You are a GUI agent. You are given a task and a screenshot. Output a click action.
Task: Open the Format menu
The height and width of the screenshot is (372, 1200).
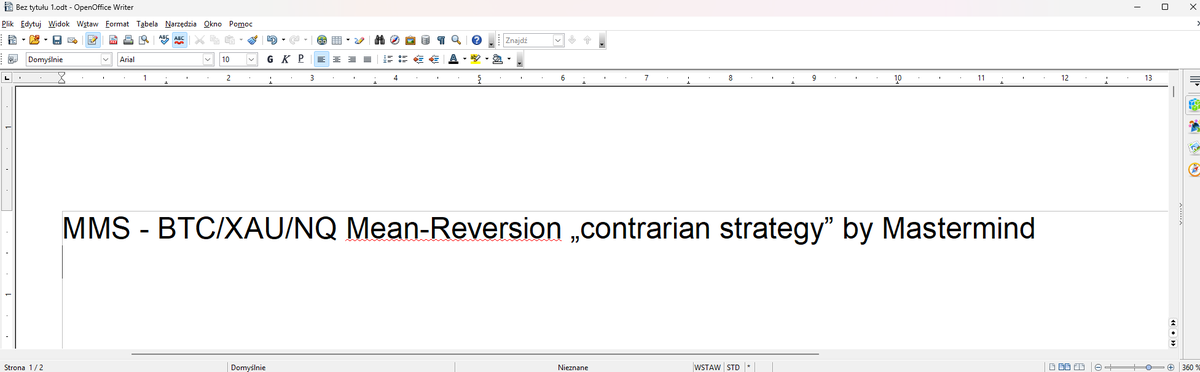pyautogui.click(x=117, y=23)
